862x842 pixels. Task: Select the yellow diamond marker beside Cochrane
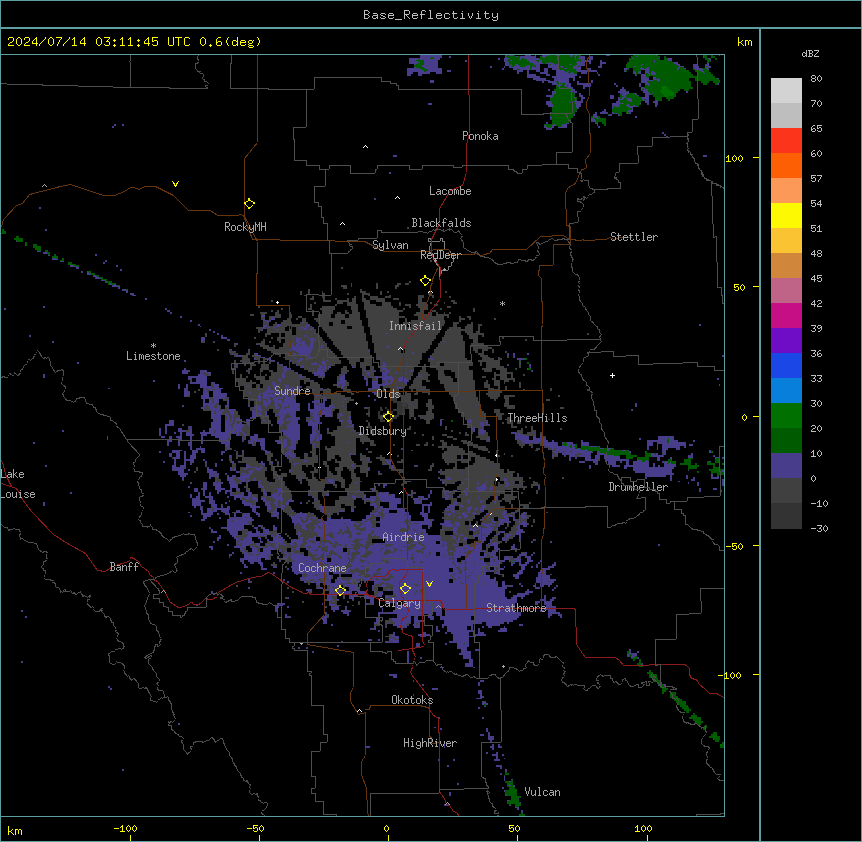340,590
